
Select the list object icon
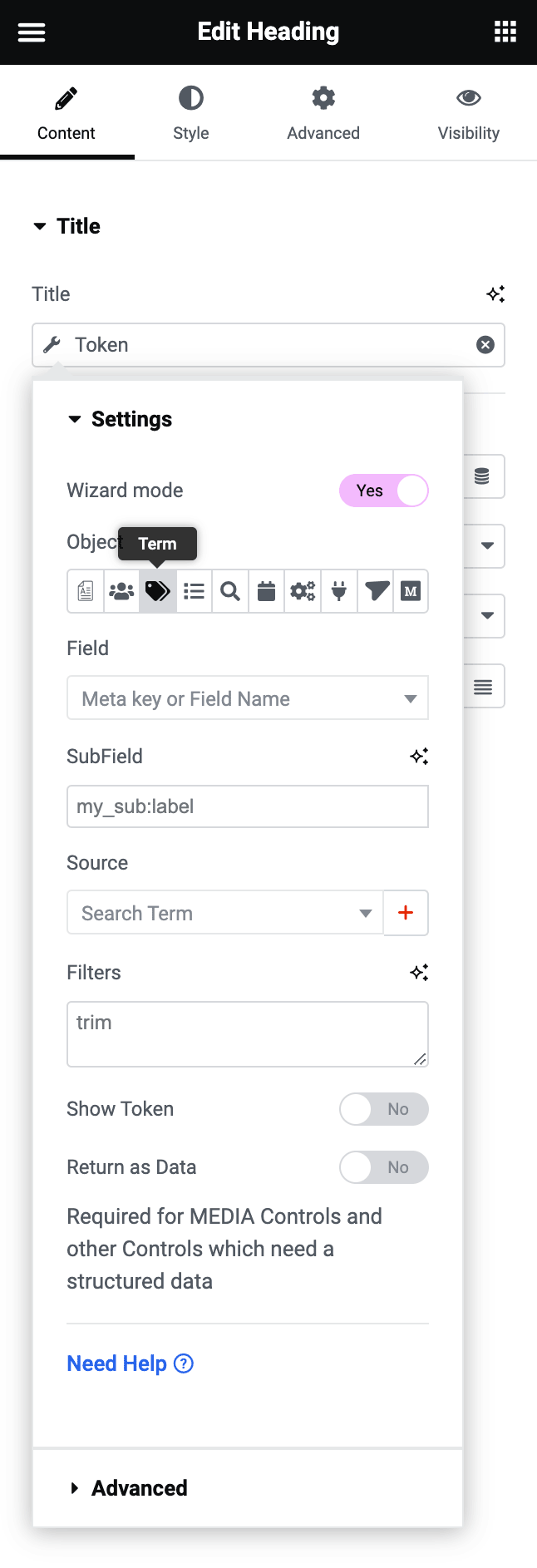click(x=194, y=591)
